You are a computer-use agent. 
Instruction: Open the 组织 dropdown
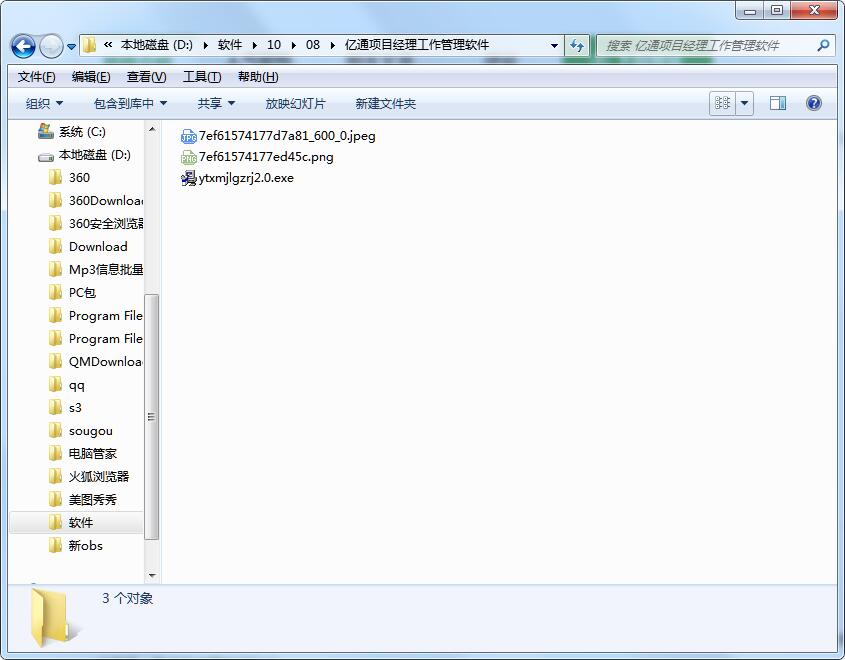[x=44, y=103]
